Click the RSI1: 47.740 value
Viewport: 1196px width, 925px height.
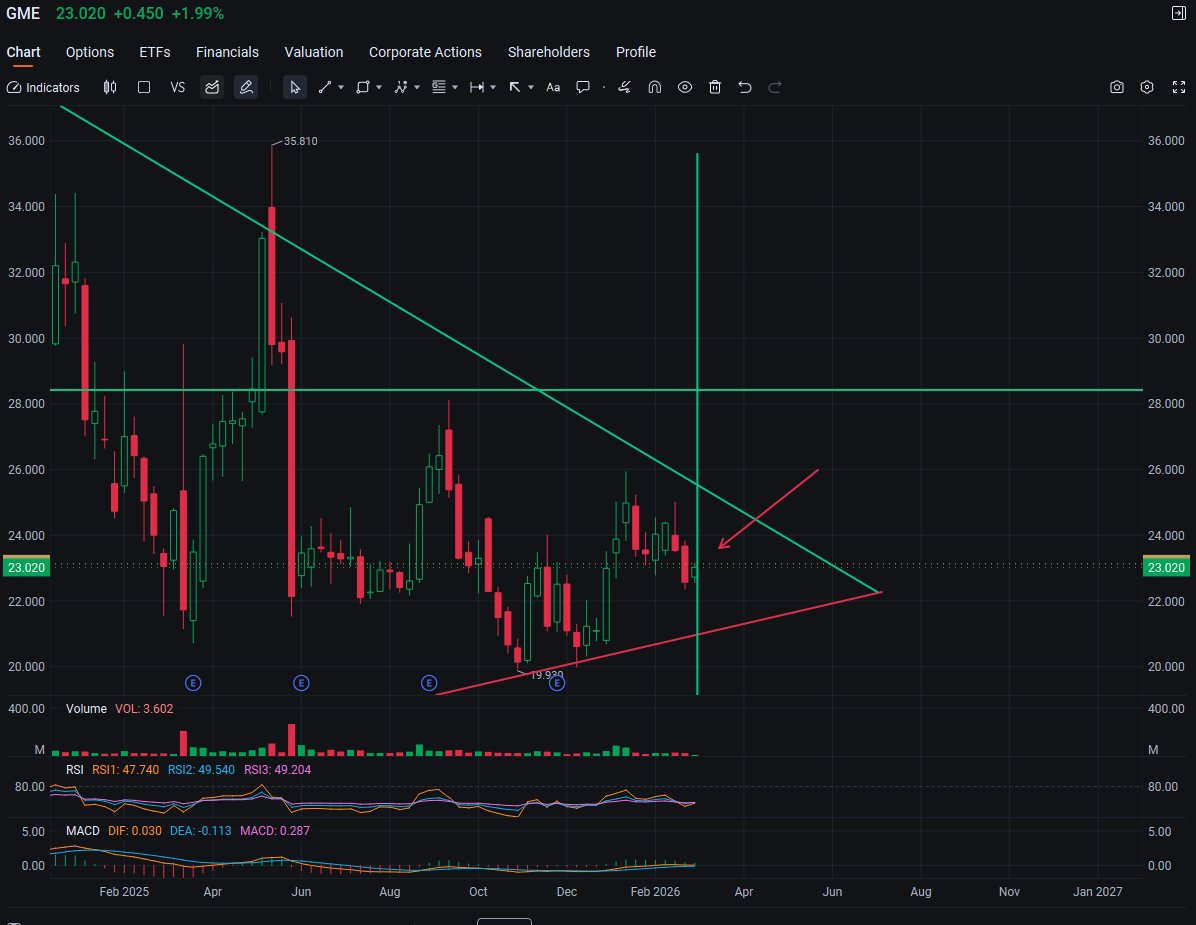125,769
